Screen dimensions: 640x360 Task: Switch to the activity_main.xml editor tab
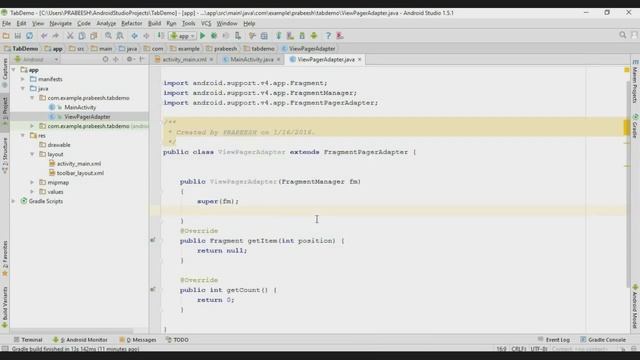pyautogui.click(x=184, y=60)
